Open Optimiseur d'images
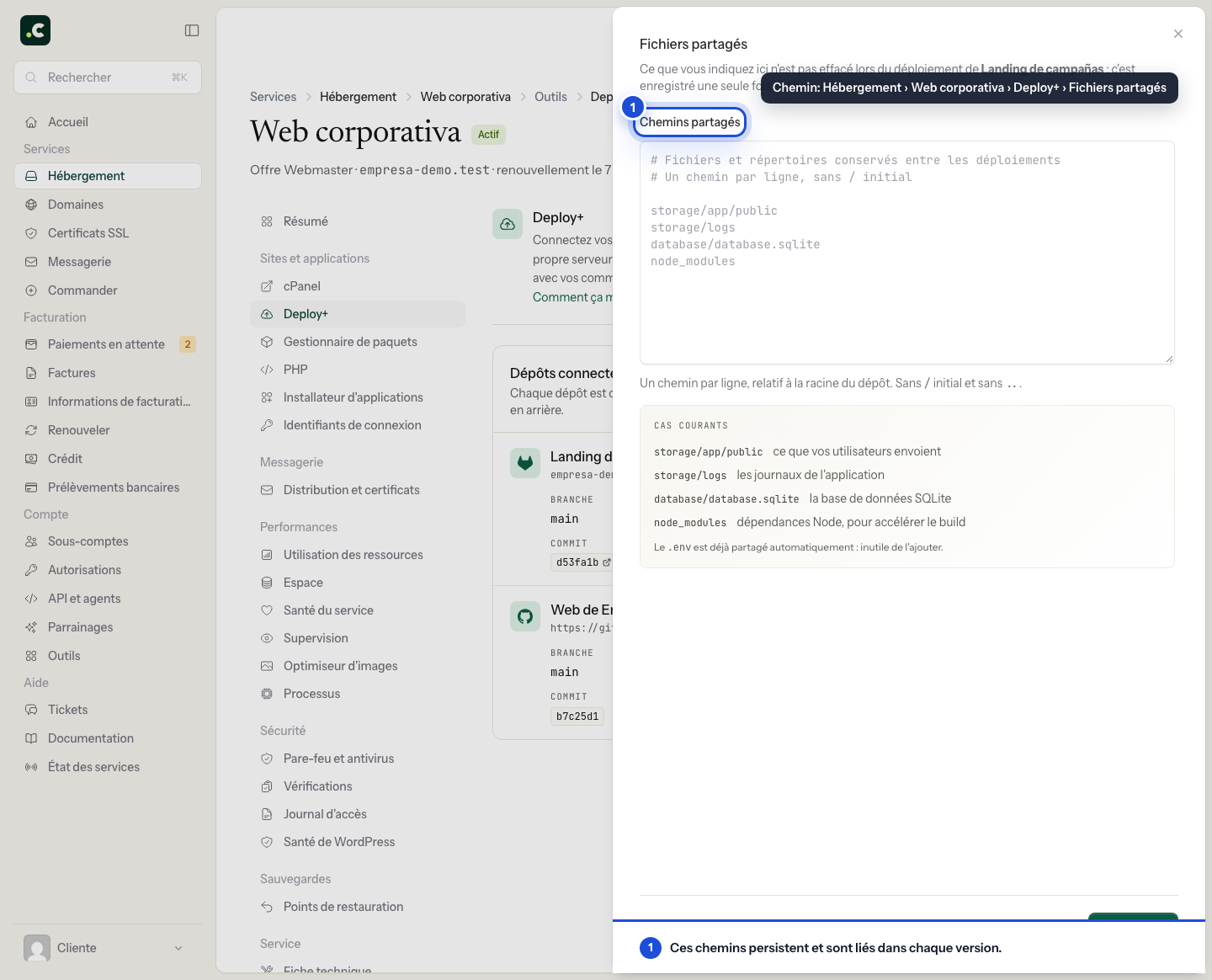The image size is (1212, 980). pos(358,666)
